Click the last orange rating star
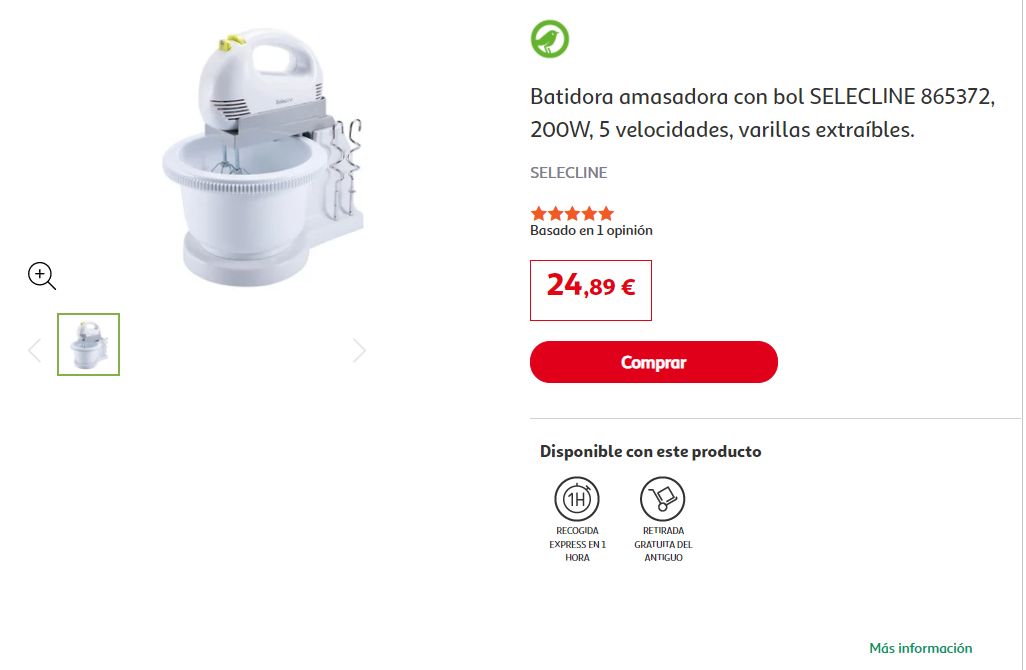The image size is (1026, 670). tap(607, 213)
